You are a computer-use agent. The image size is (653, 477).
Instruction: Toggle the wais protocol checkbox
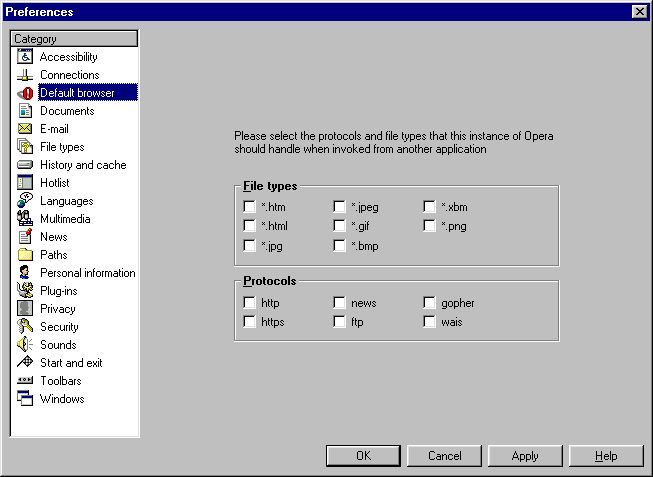(429, 322)
